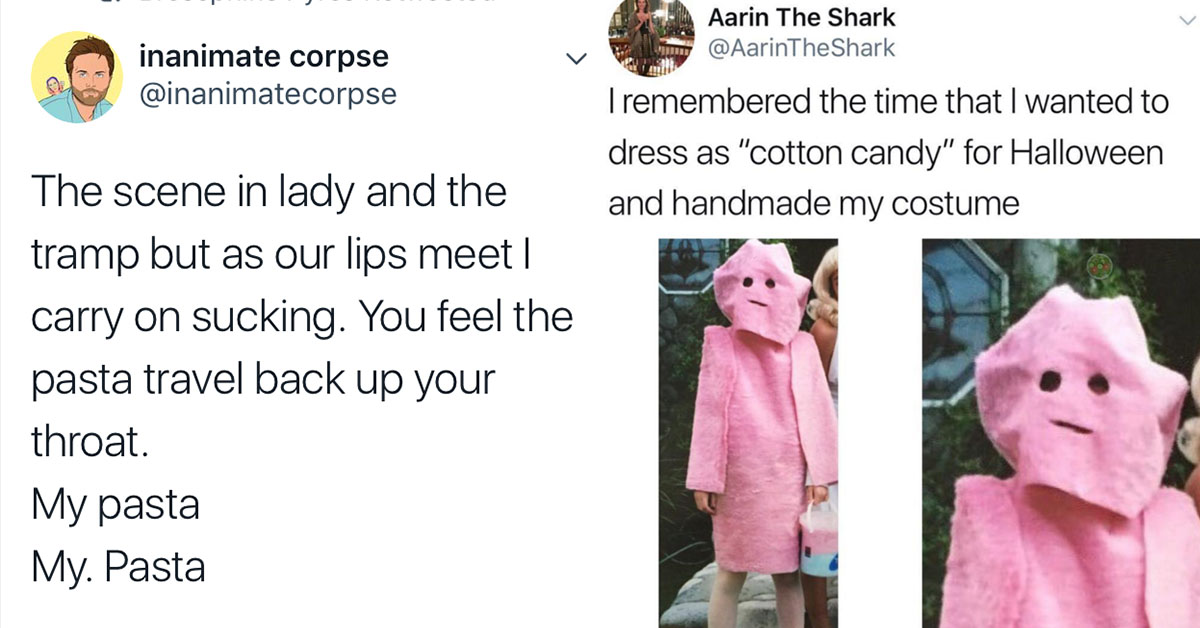The image size is (1200, 628).
Task: Click the "throat." line of the tweet
Action: [90, 443]
